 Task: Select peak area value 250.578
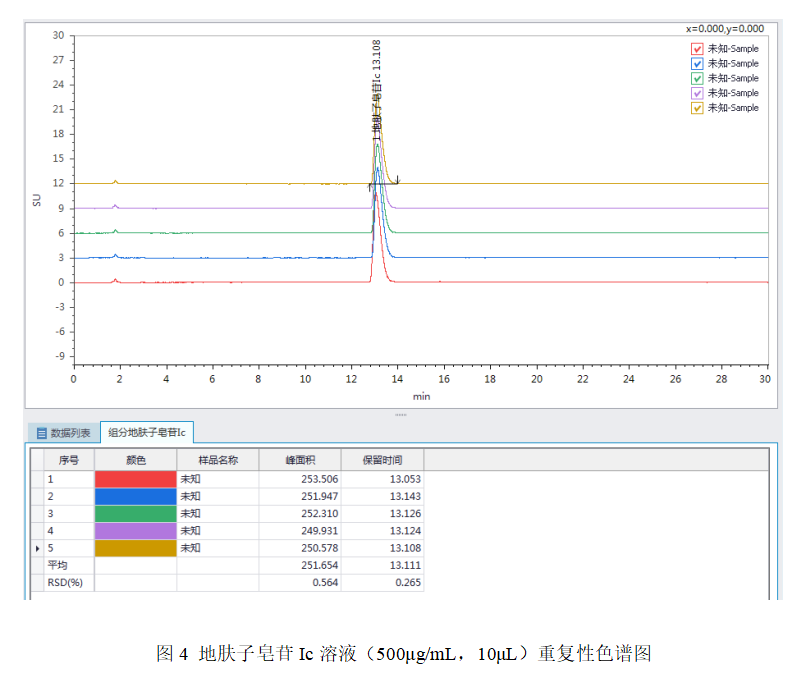(x=319, y=548)
